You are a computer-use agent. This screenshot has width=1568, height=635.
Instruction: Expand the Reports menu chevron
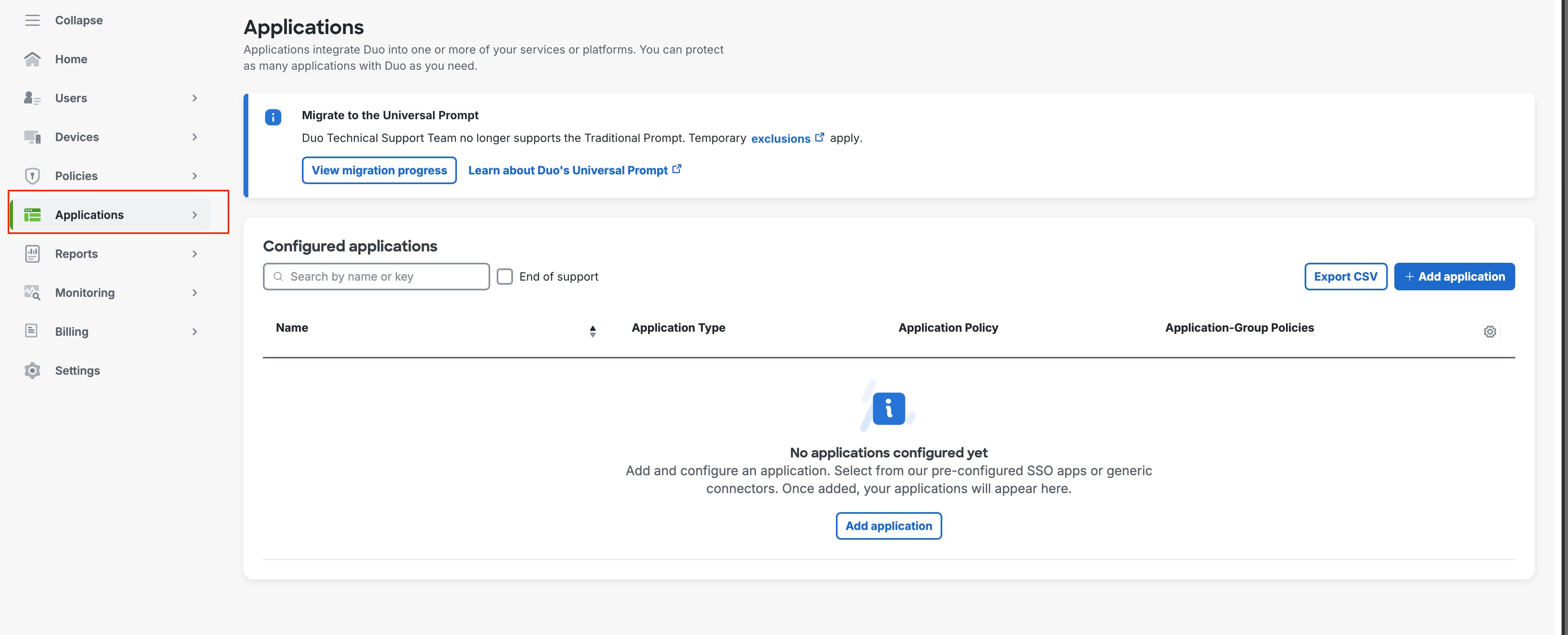195,254
